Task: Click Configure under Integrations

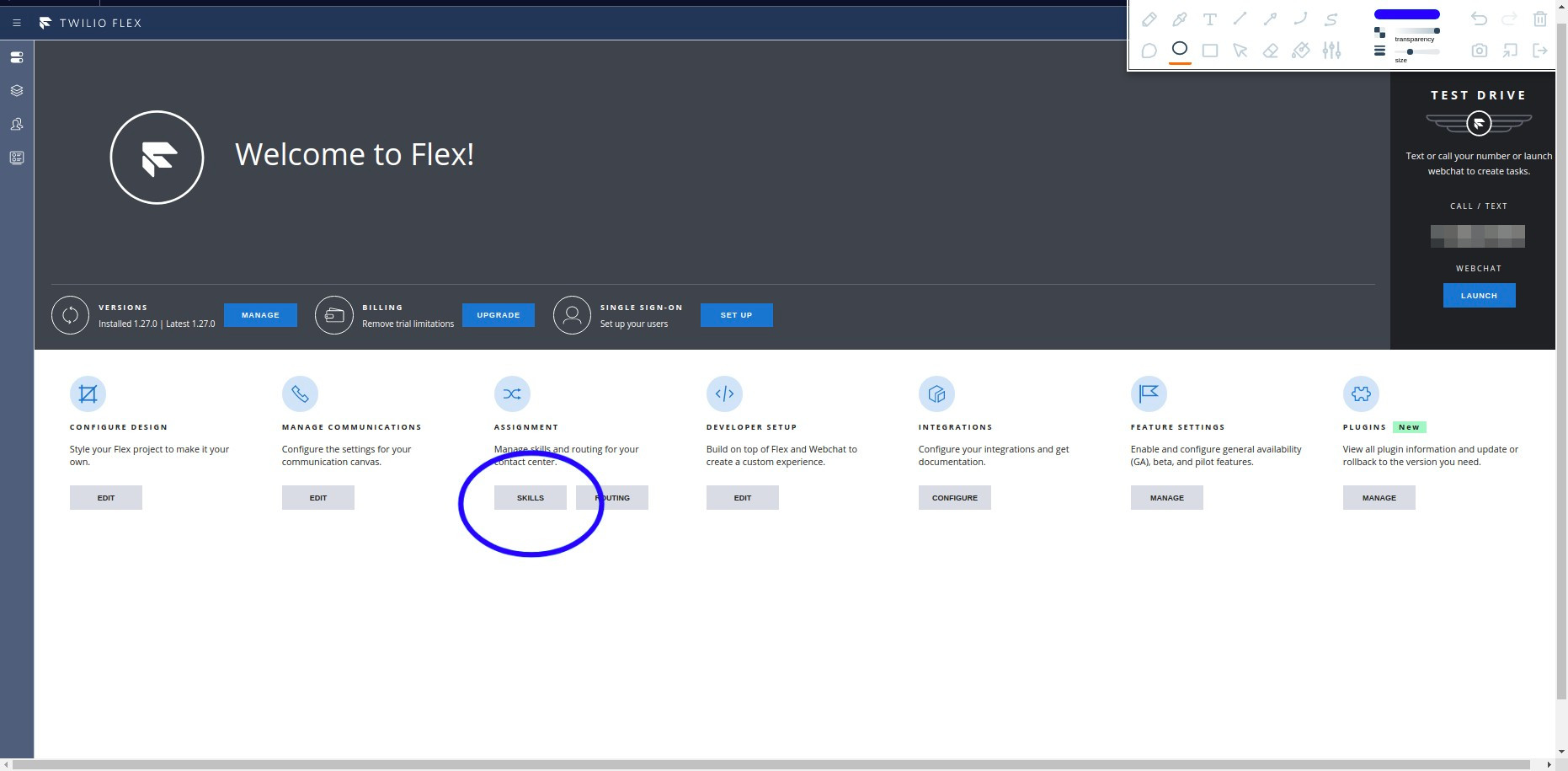Action: pyautogui.click(x=955, y=498)
